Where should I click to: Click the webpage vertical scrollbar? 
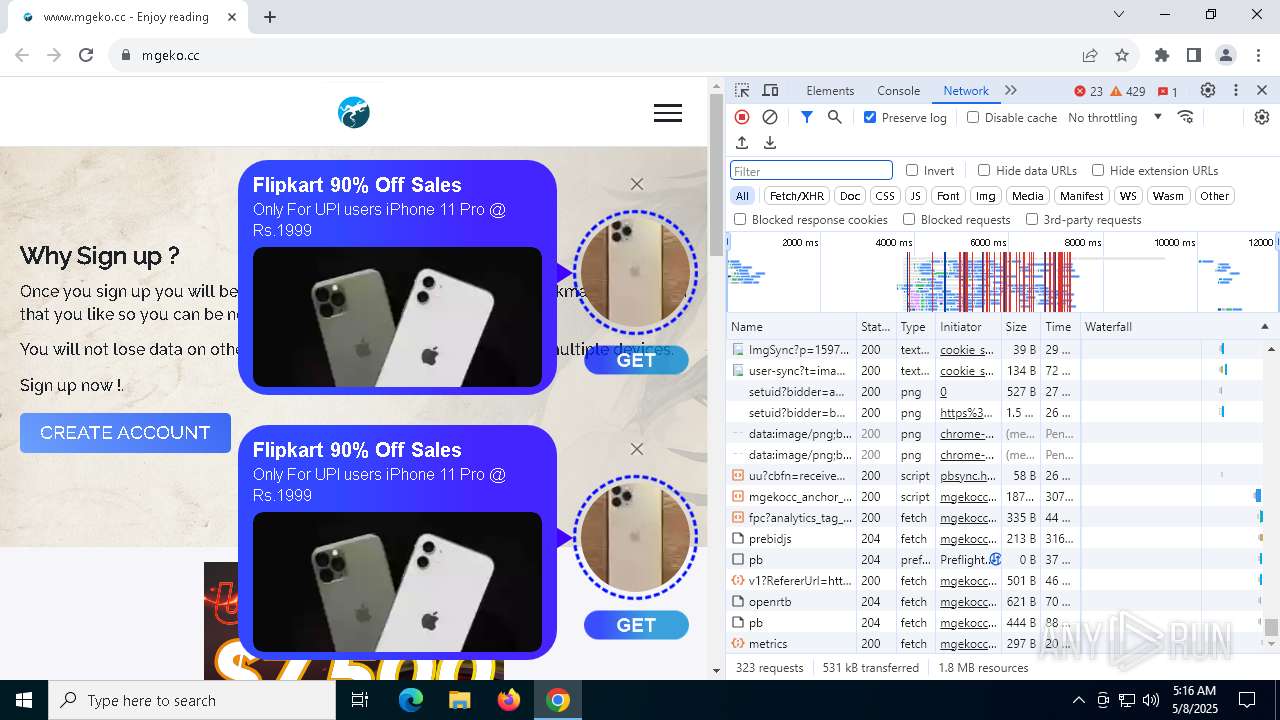coord(716,175)
